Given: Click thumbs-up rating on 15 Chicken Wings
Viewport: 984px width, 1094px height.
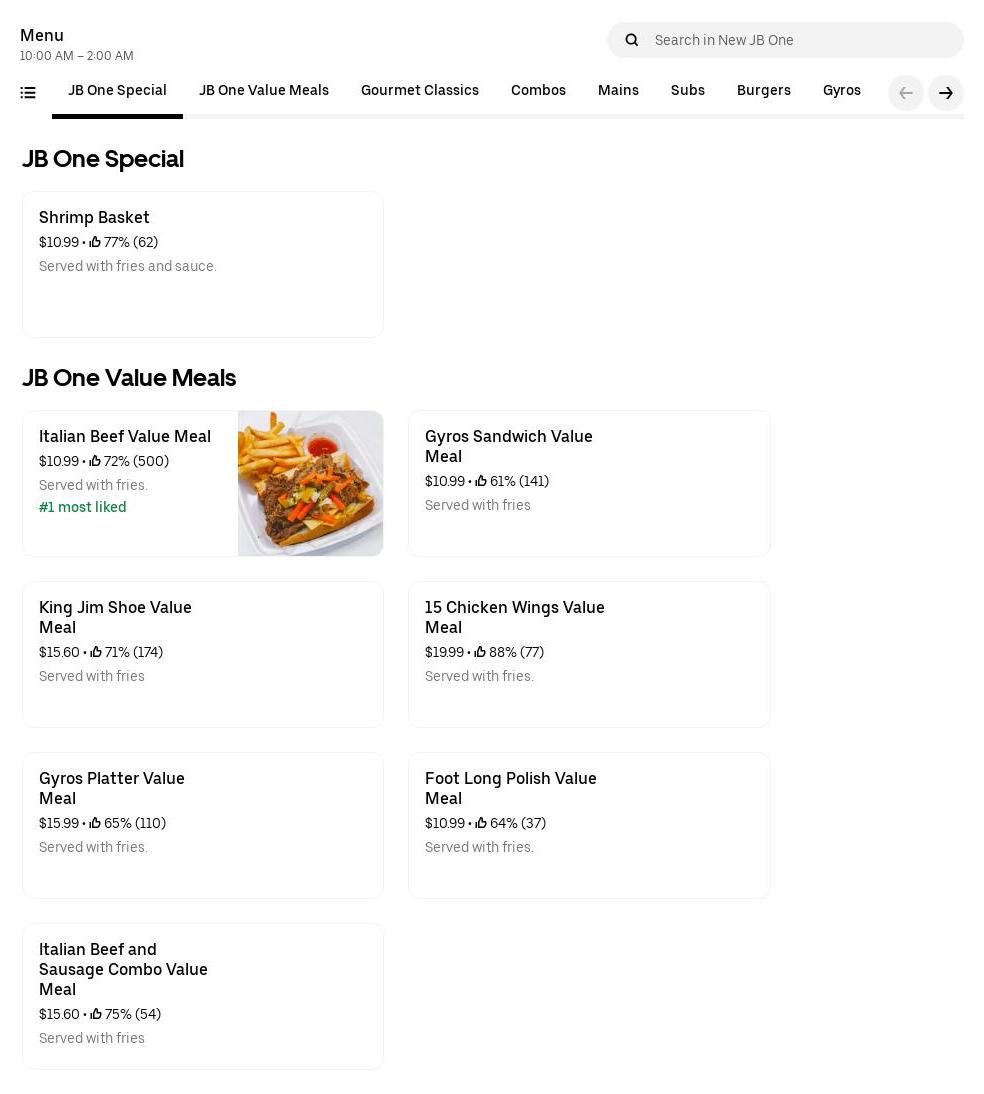Looking at the screenshot, I should pos(481,652).
